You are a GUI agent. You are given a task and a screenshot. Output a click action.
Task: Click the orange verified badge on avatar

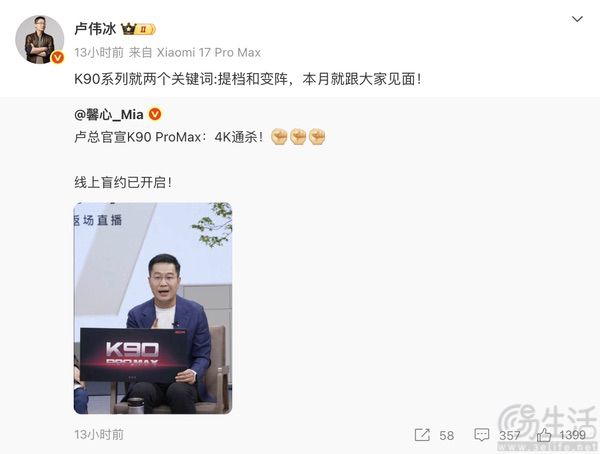57,58
